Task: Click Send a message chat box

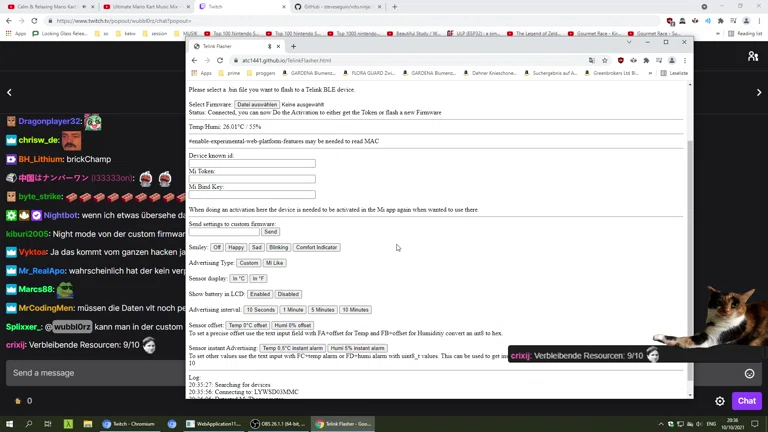Action: click(96, 373)
